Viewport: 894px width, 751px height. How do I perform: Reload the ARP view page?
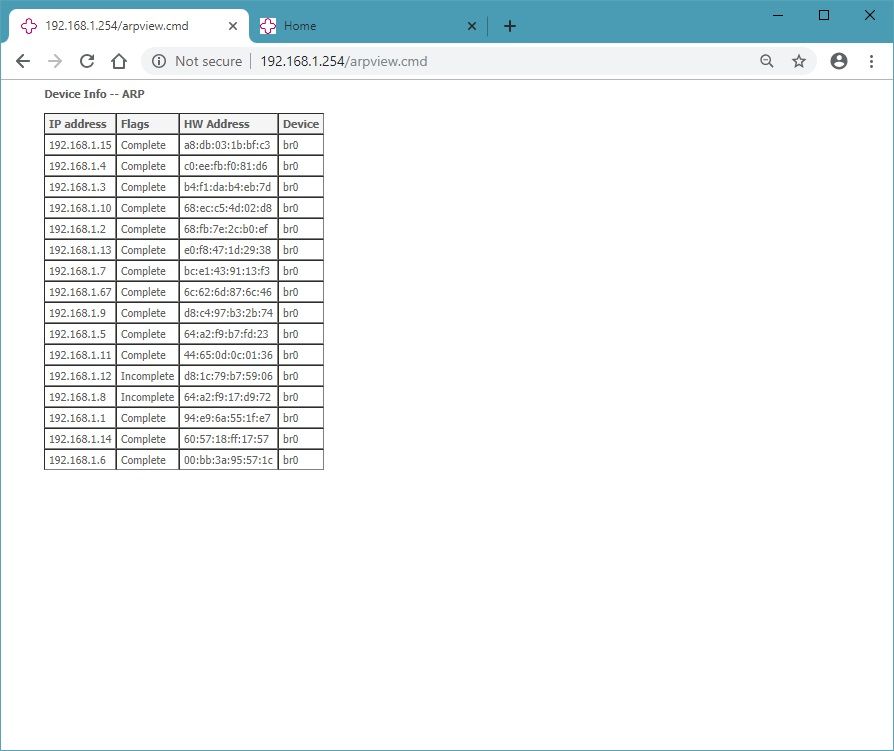click(87, 61)
